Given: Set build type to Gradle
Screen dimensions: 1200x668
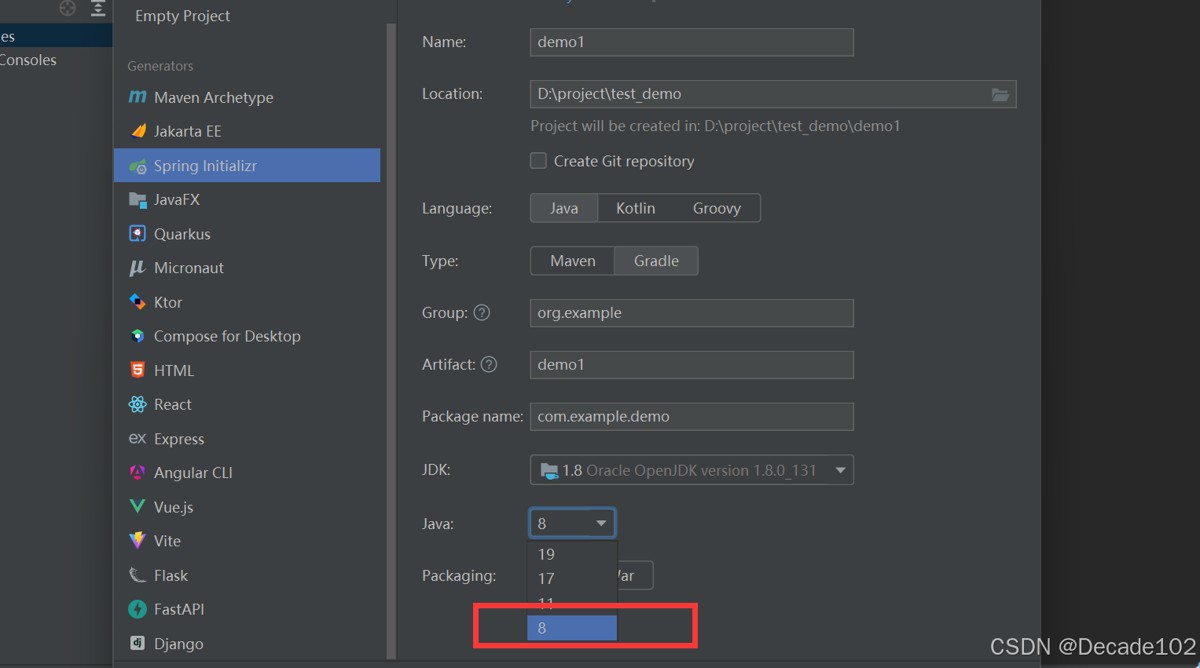Looking at the screenshot, I should pos(656,261).
